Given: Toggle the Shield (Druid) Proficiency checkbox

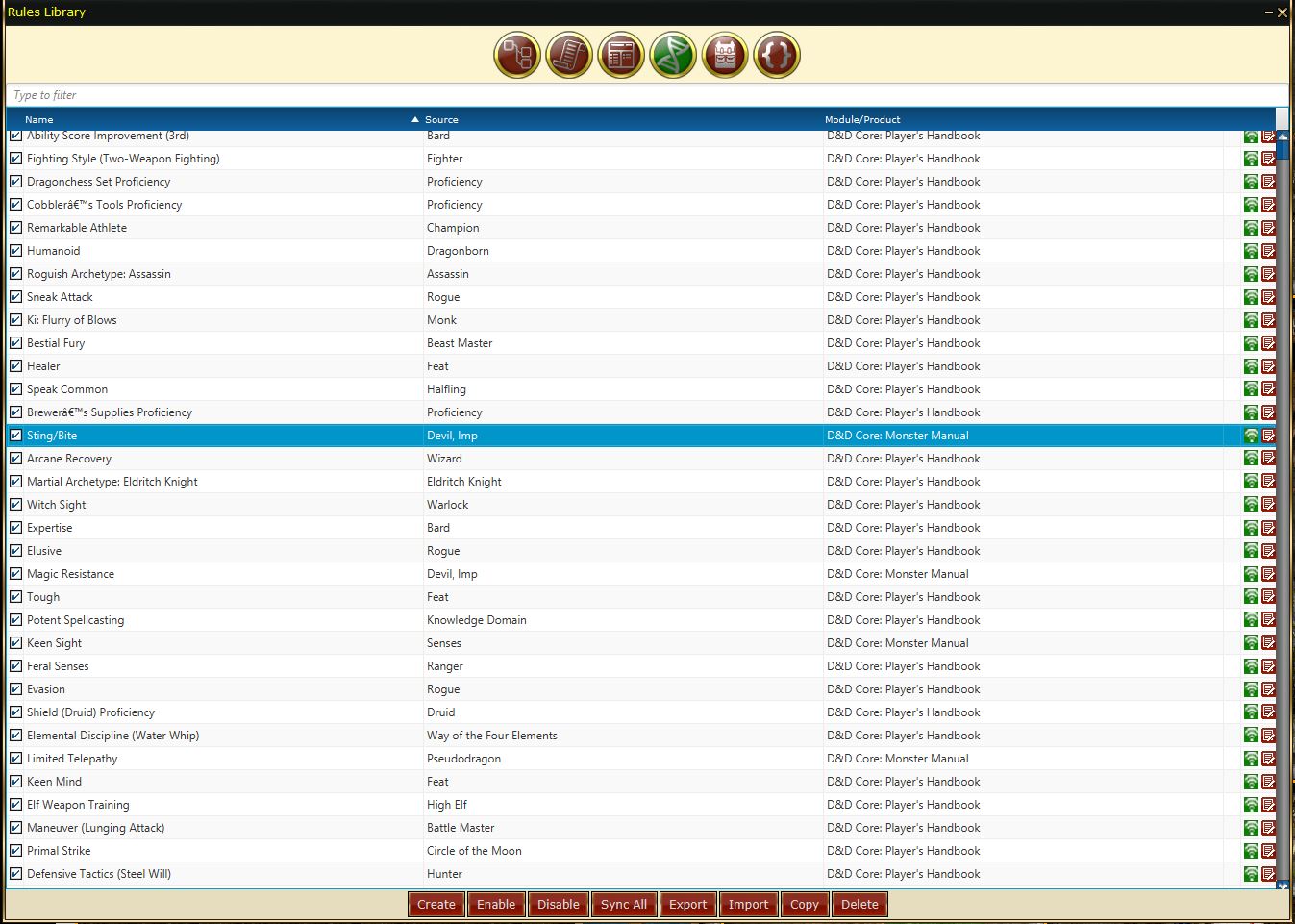Looking at the screenshot, I should point(15,712).
